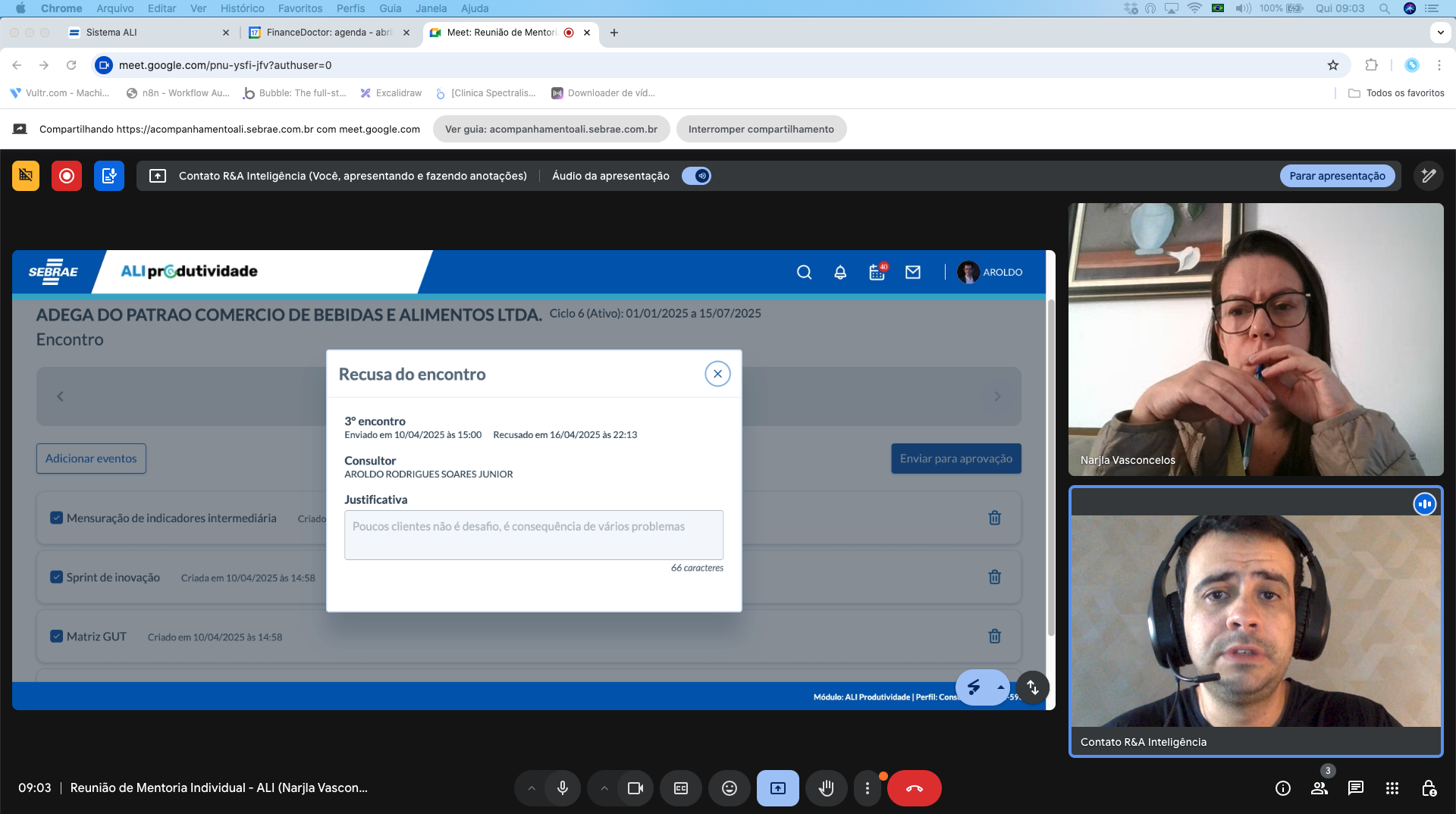Click Enviar para aprovação button
Screen dimensions: 1456x814
(956, 459)
